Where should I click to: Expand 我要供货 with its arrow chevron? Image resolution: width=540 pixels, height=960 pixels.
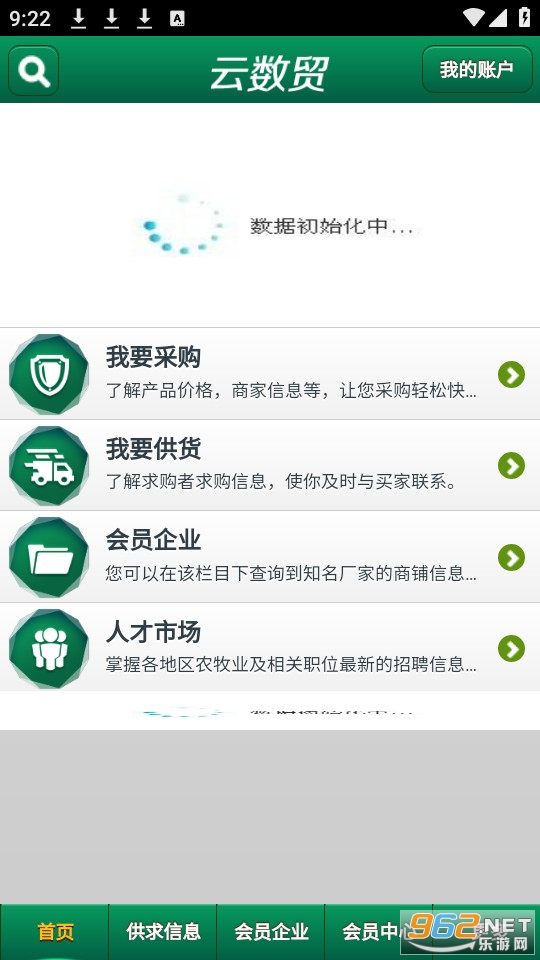511,466
